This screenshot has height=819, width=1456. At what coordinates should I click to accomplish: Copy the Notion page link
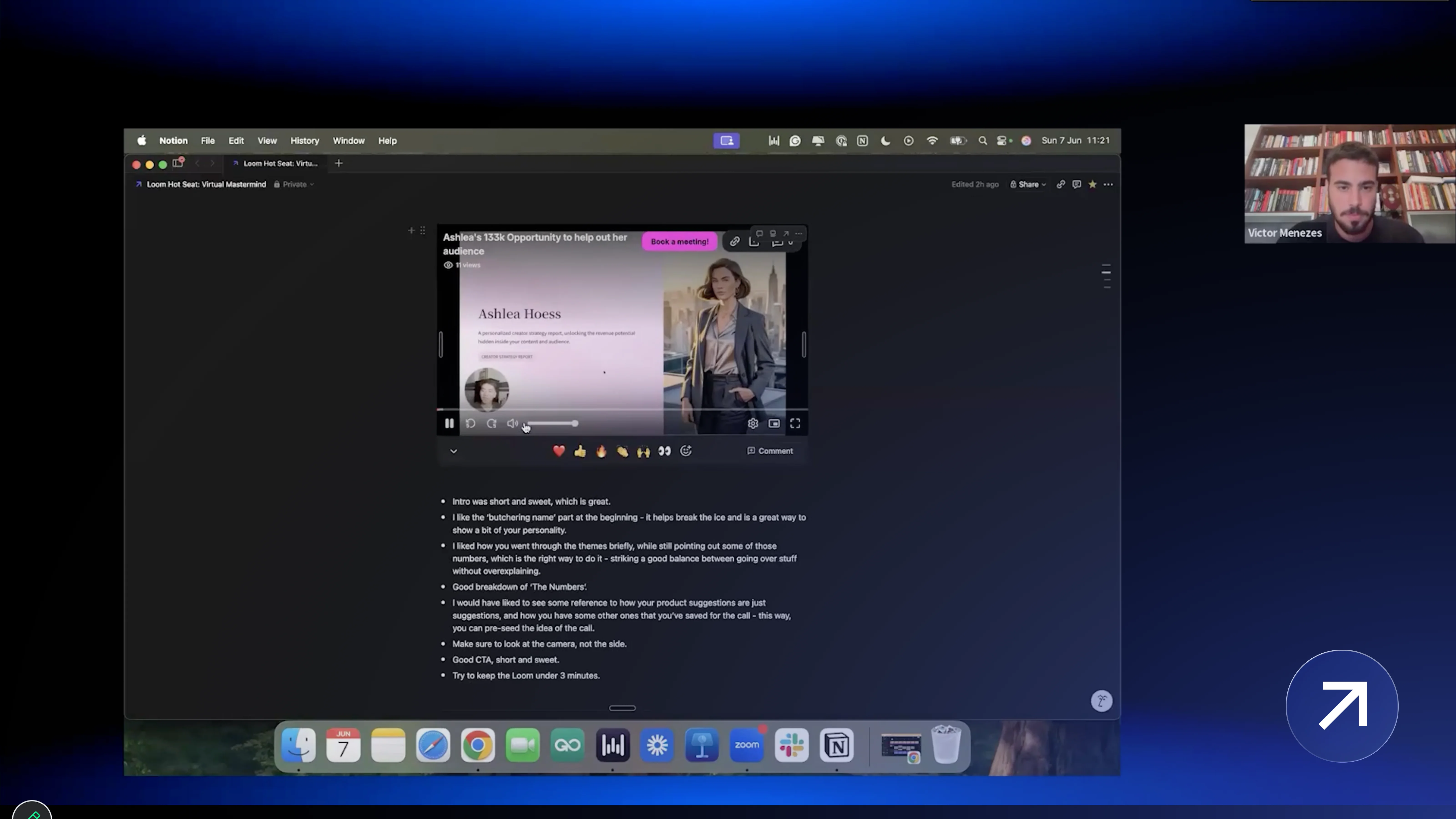point(1061,184)
